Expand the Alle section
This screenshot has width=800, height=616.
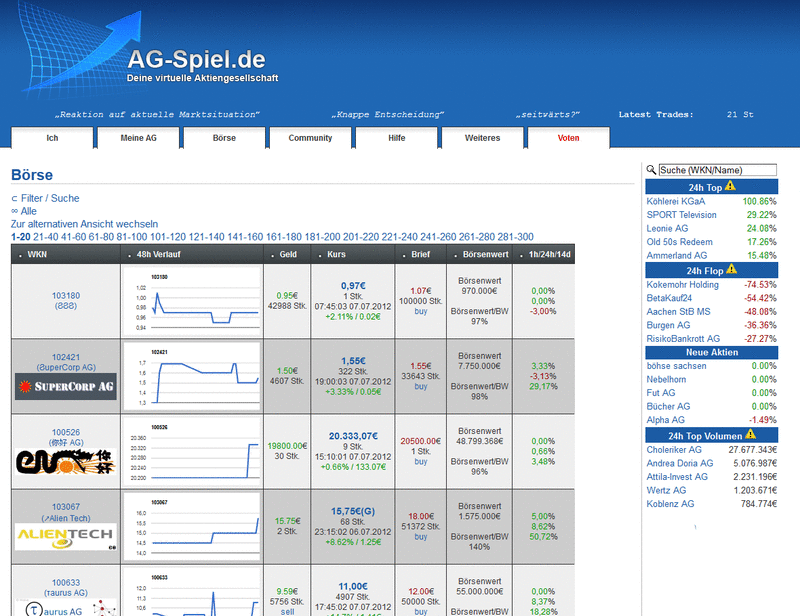30,211
